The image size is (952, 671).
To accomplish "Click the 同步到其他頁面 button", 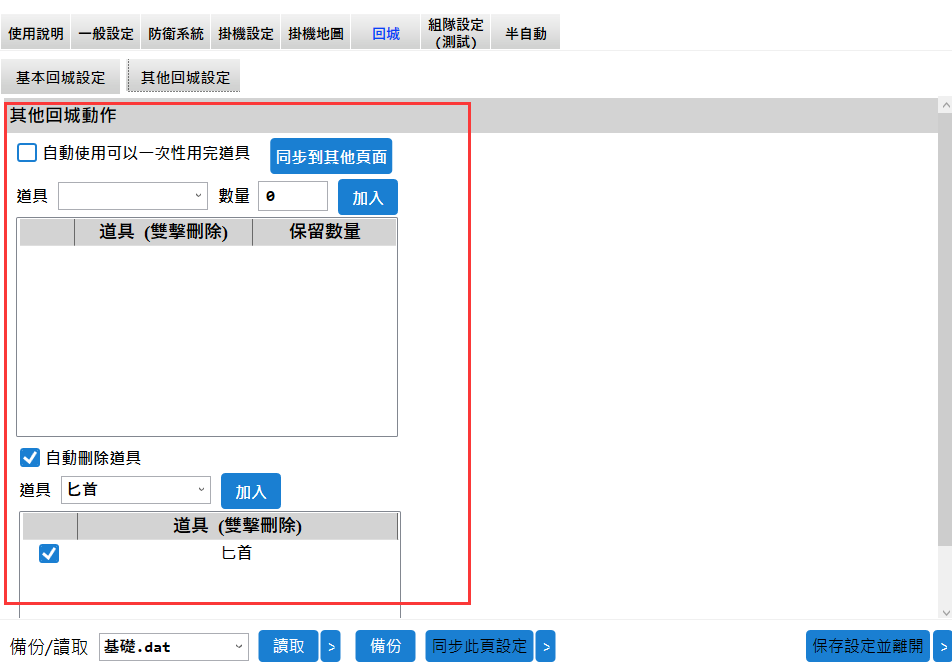I will click(x=330, y=156).
